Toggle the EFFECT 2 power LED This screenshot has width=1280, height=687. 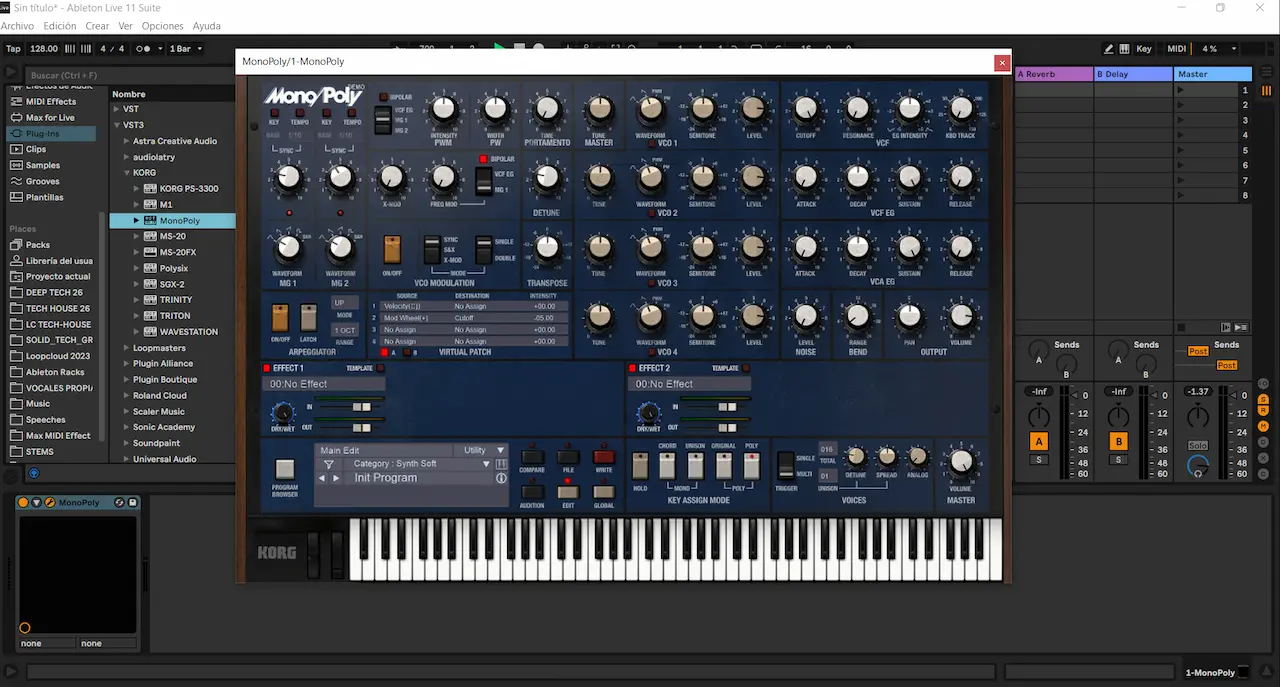[x=632, y=368]
